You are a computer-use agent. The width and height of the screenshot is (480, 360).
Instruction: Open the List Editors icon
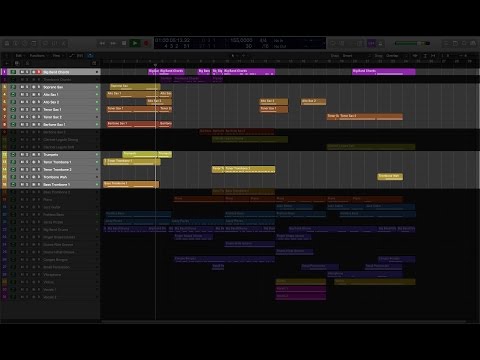pyautogui.click(x=446, y=43)
